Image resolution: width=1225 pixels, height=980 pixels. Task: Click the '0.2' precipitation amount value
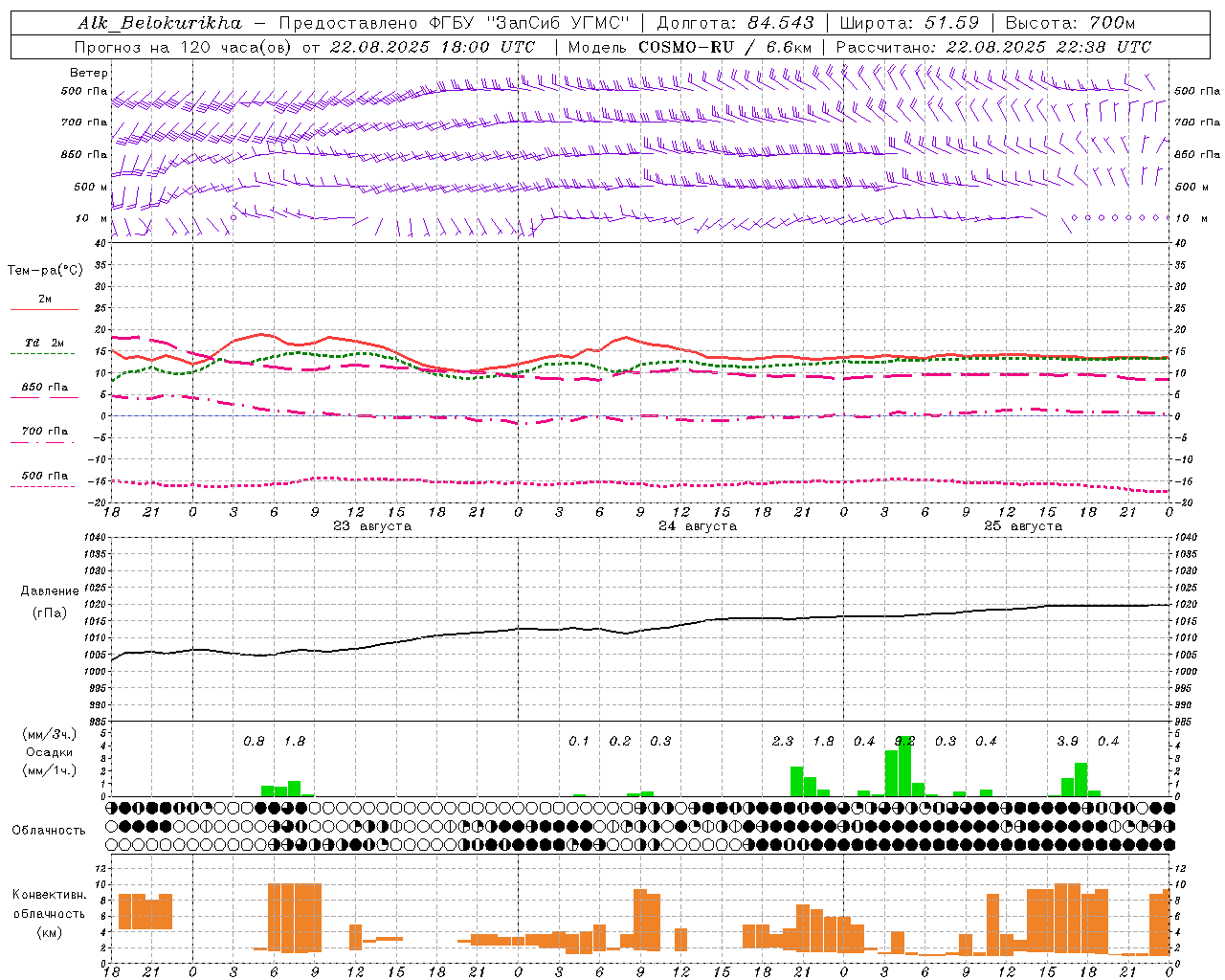tap(620, 742)
